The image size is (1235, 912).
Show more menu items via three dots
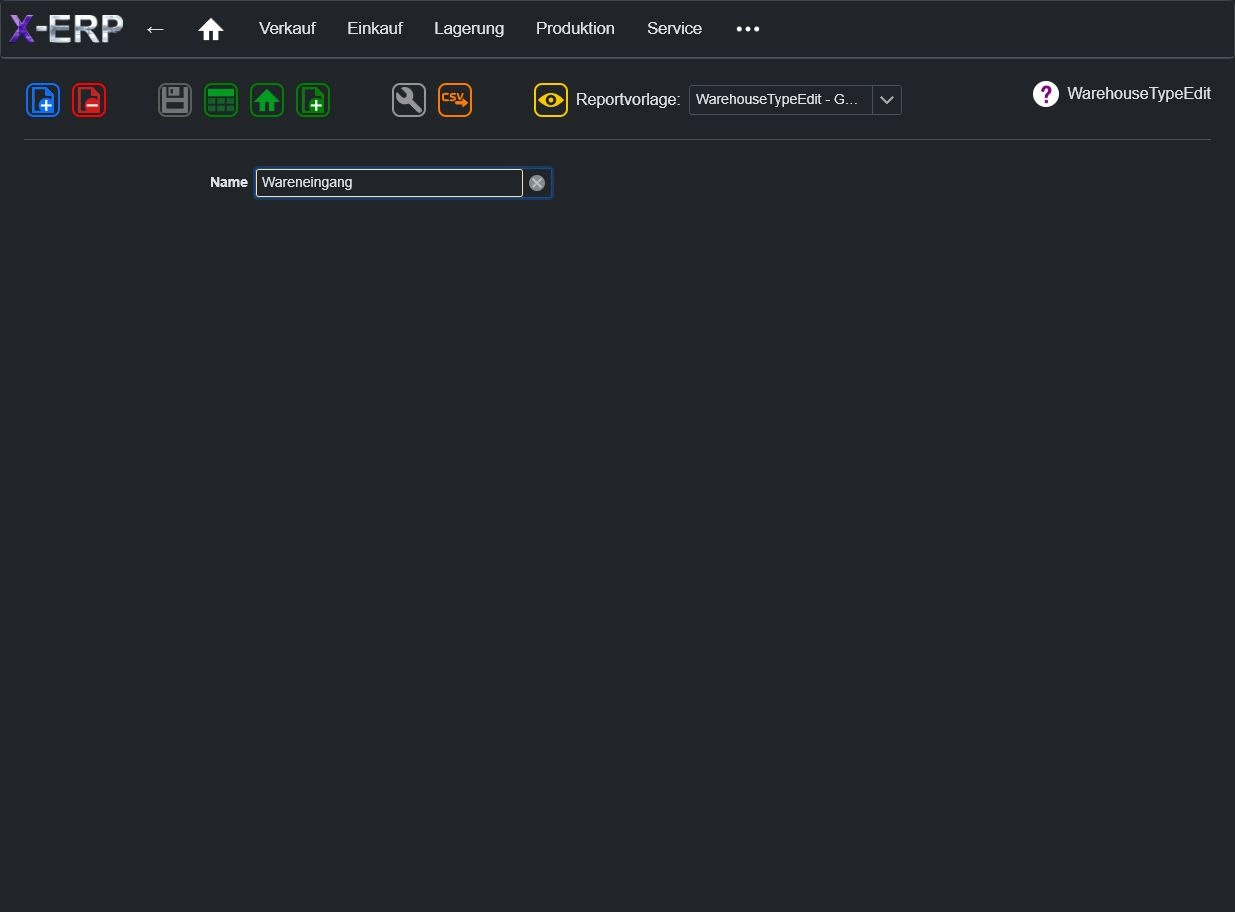point(748,29)
